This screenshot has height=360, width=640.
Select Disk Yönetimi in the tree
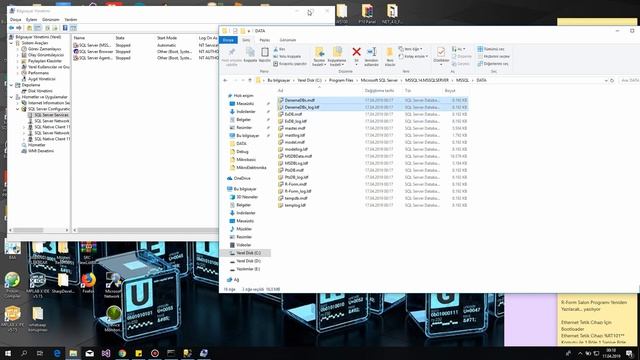click(40, 91)
